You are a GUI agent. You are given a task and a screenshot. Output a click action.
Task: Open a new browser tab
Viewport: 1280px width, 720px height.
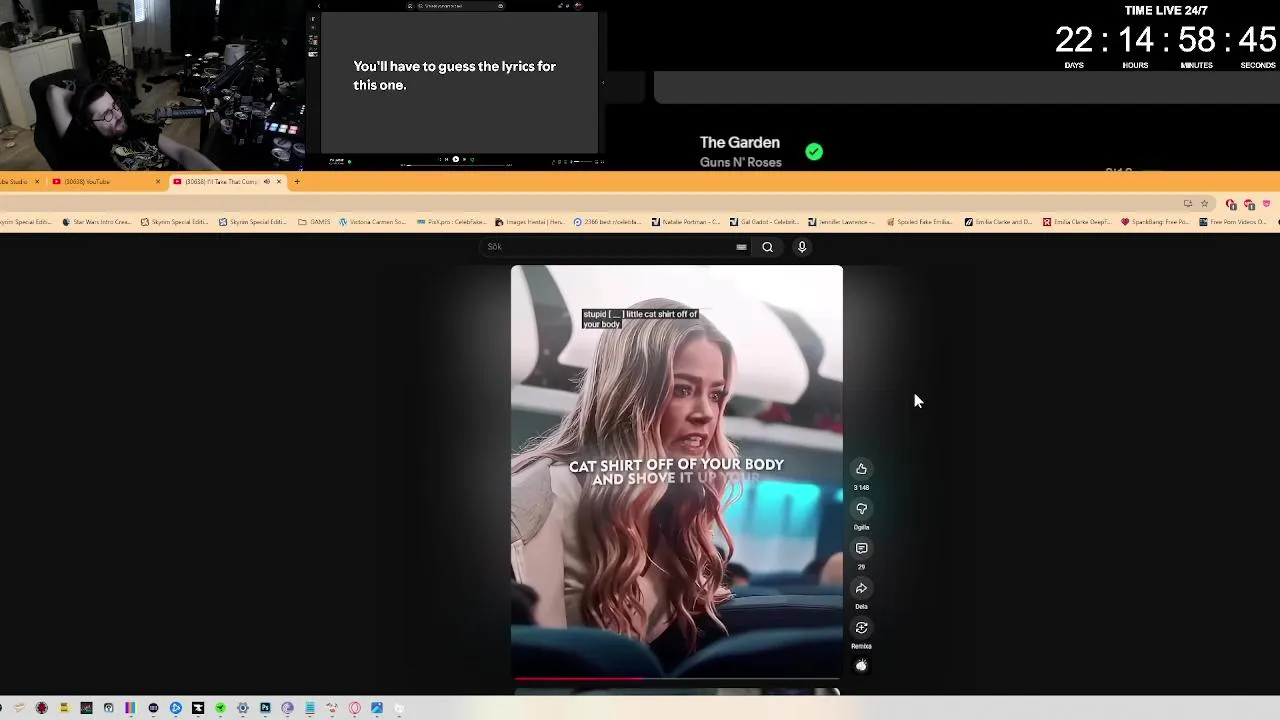tap(297, 181)
